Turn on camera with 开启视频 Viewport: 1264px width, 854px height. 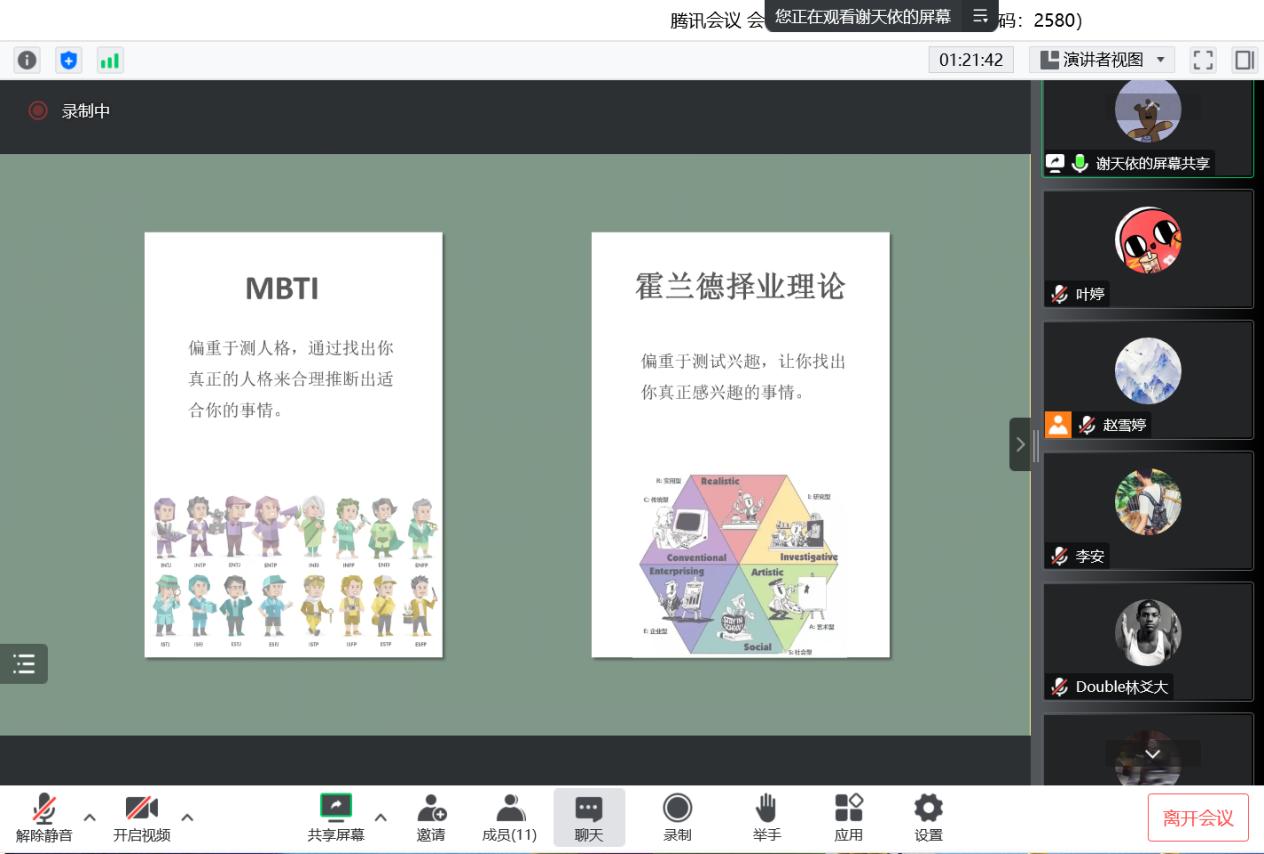point(141,817)
